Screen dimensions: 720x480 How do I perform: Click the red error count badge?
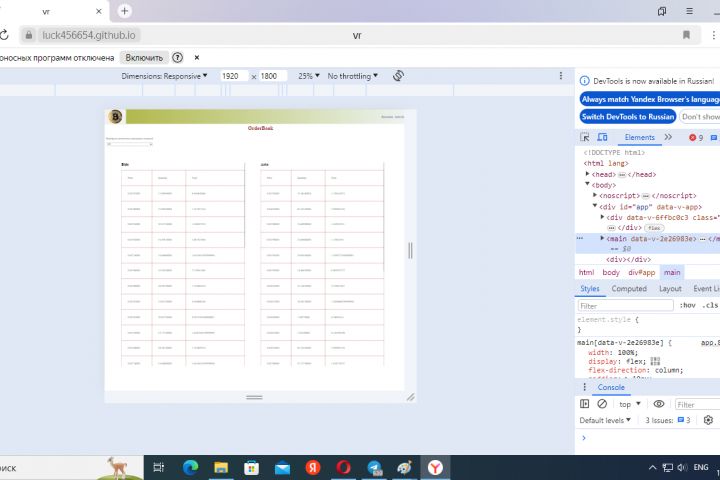pyautogui.click(x=696, y=137)
